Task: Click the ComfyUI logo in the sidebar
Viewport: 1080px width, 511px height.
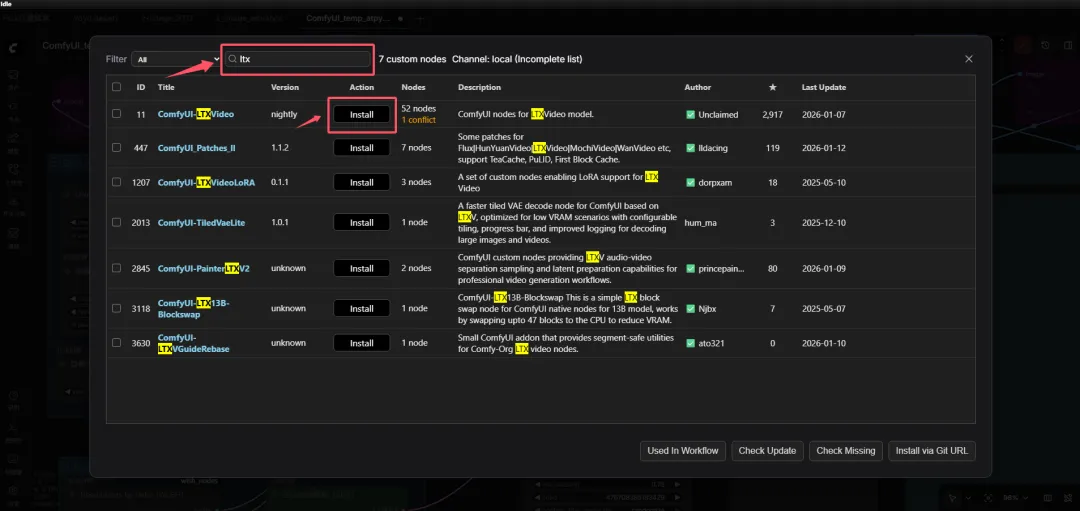Action: pos(14,48)
